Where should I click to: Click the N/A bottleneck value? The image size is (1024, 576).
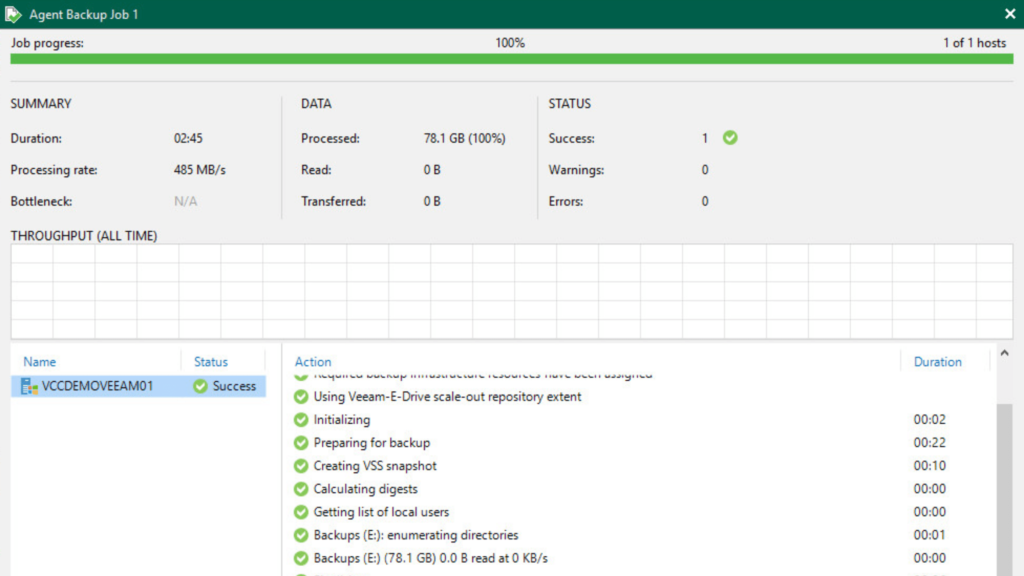185,201
